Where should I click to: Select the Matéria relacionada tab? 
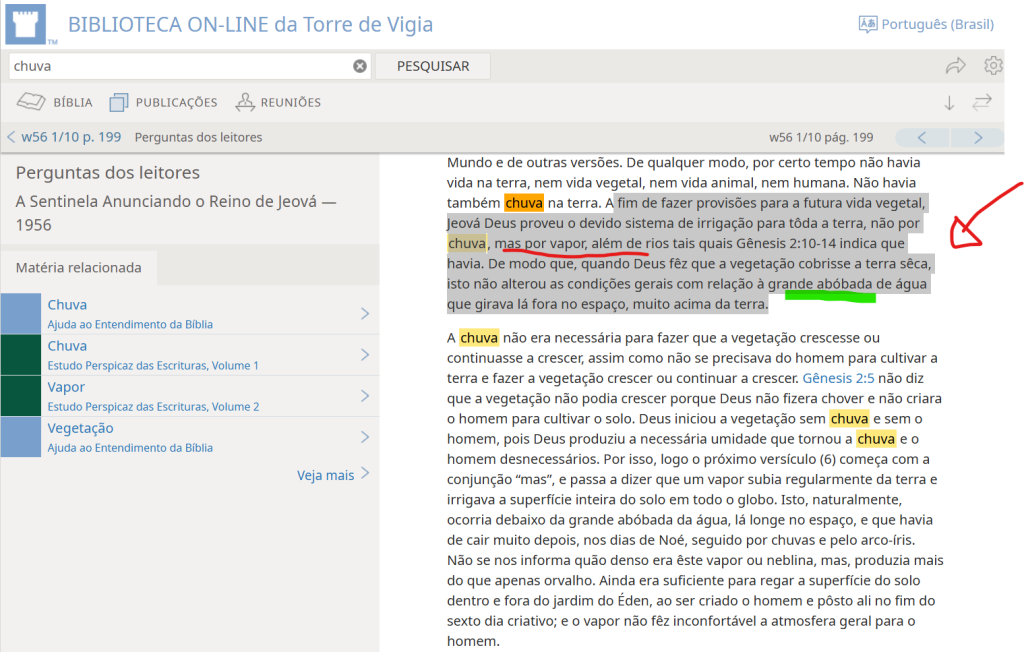78,268
